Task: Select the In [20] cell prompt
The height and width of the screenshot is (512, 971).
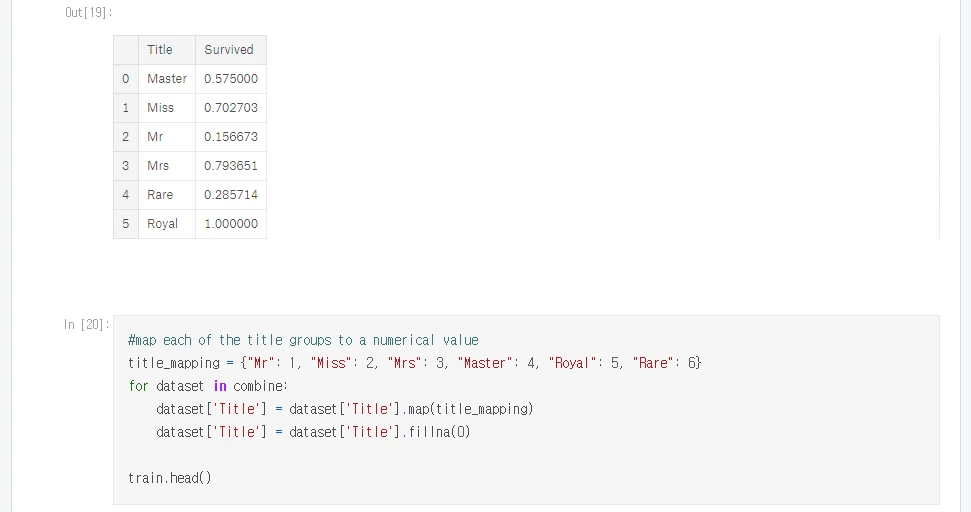Action: [86, 324]
